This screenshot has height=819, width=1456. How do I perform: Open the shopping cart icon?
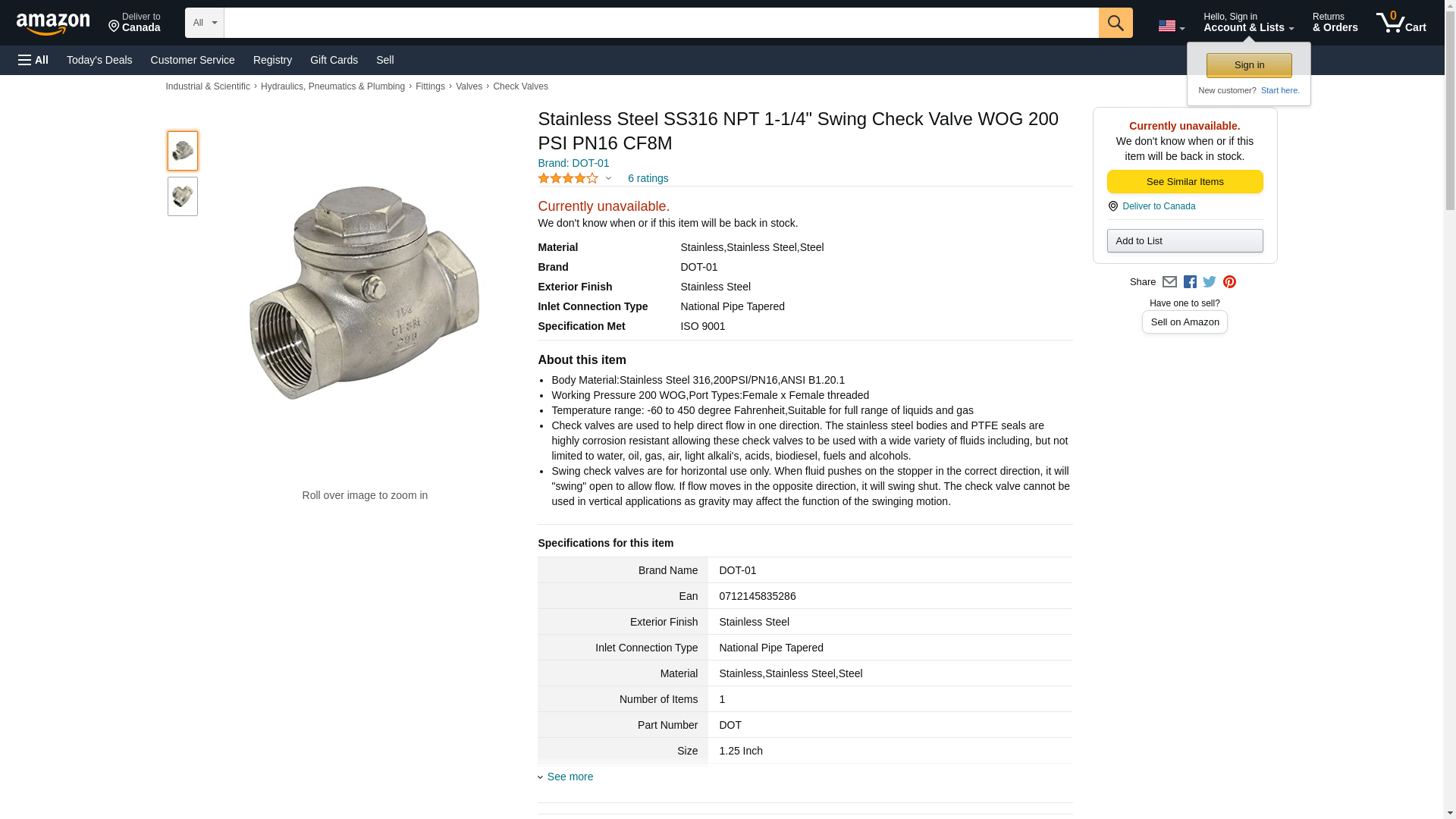pyautogui.click(x=1401, y=23)
